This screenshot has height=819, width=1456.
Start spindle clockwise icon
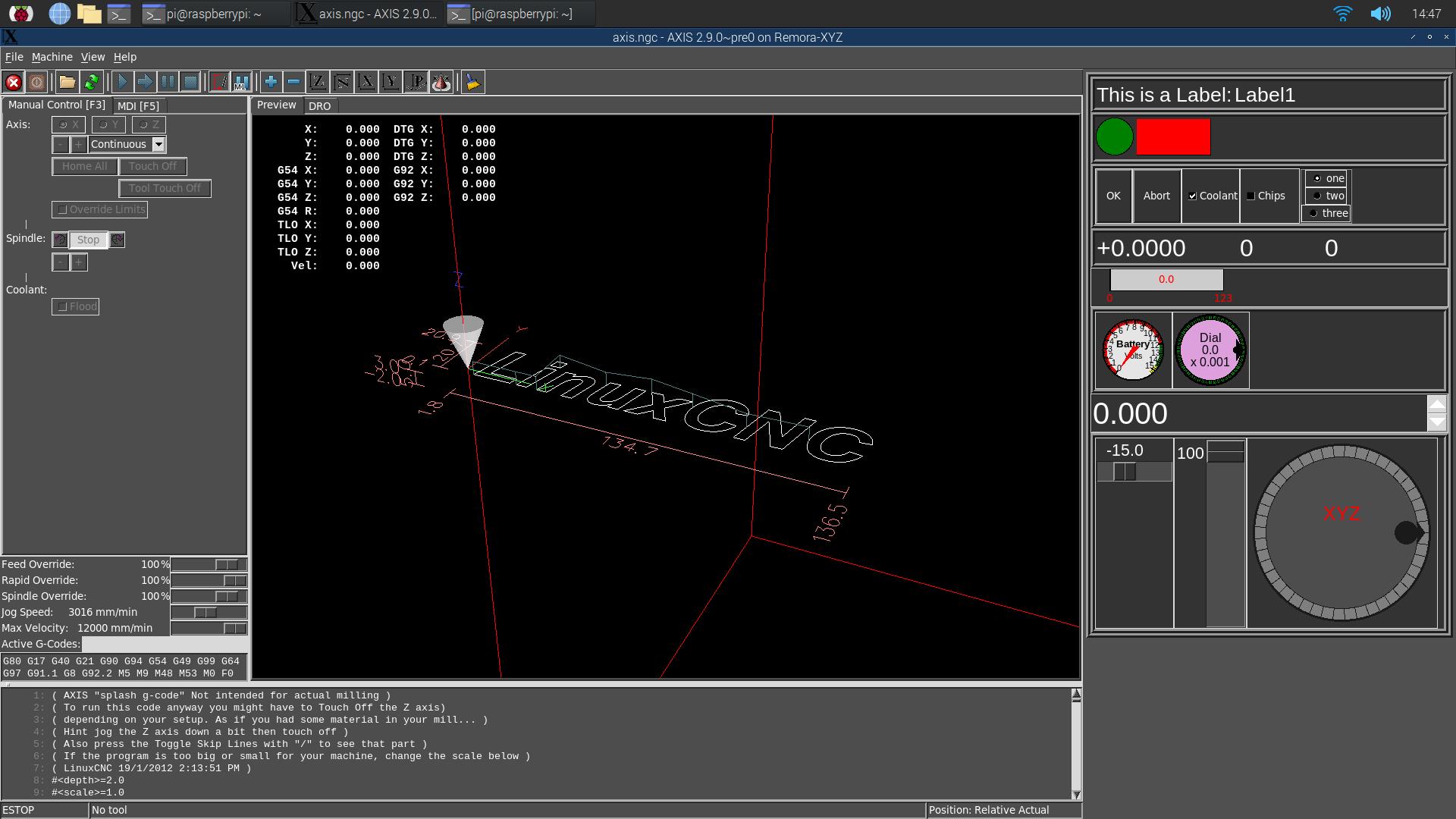click(x=118, y=240)
